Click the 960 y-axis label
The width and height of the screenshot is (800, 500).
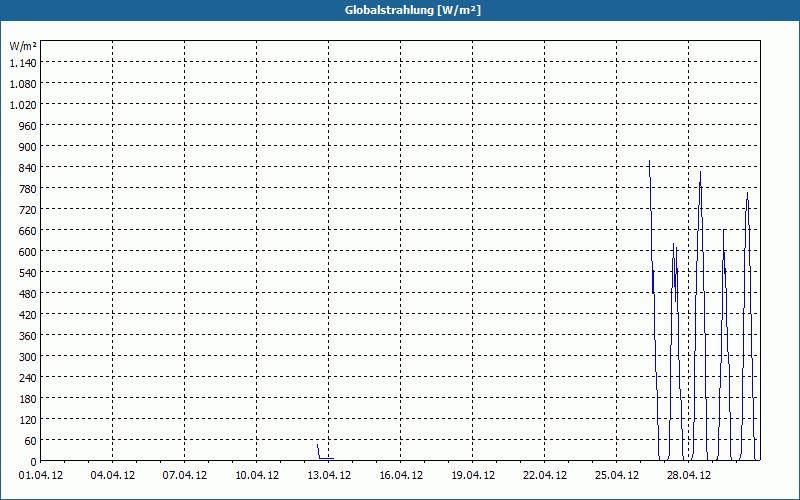tap(28, 126)
